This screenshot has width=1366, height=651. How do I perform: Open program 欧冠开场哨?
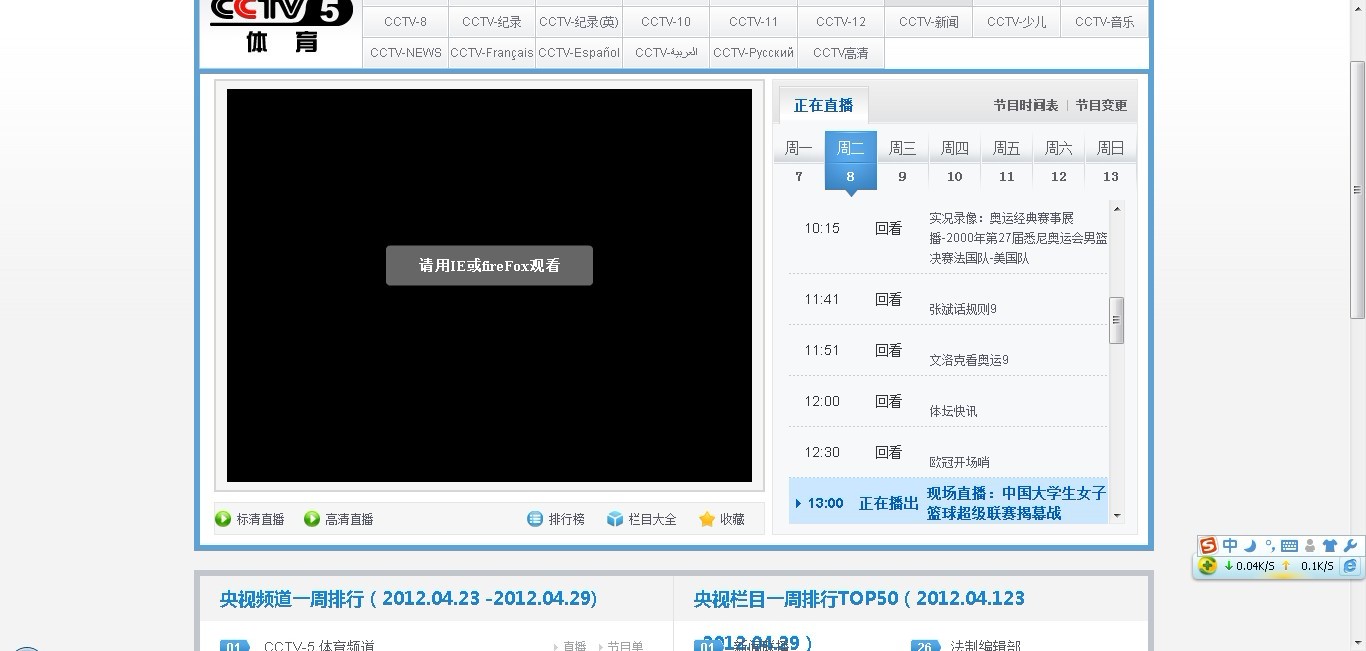click(959, 462)
